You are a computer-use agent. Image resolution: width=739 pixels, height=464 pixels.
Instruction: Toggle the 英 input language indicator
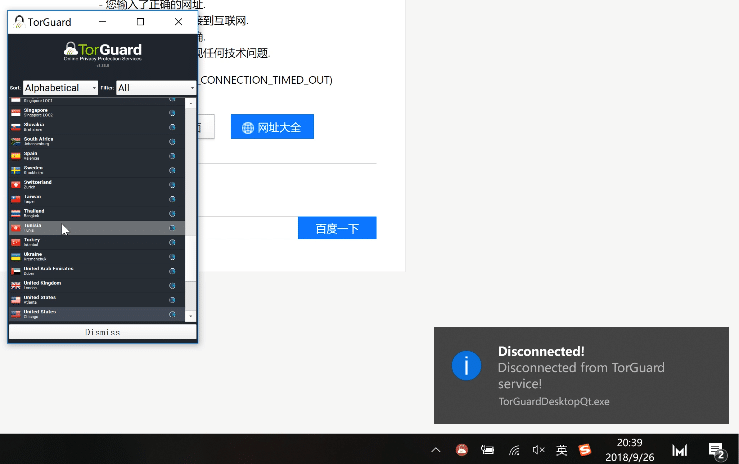(561, 450)
